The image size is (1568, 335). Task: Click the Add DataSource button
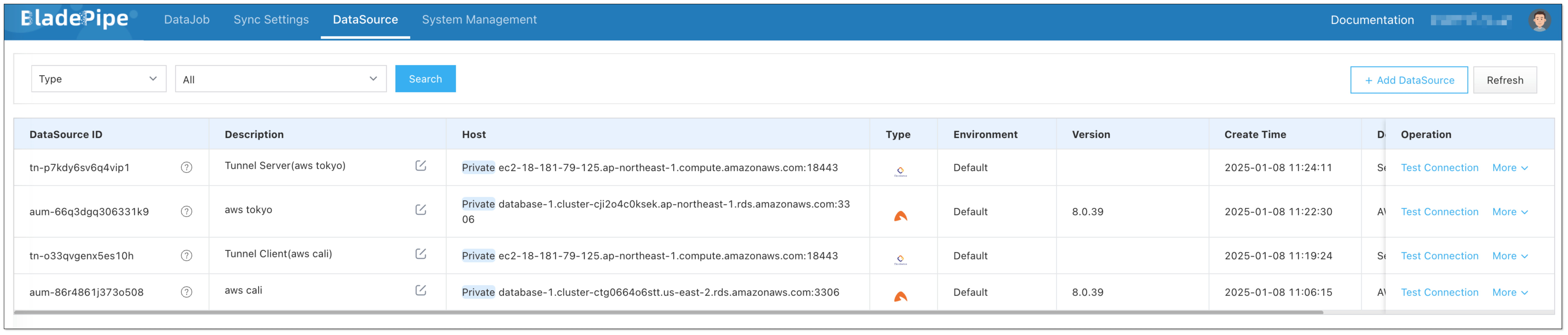pos(1409,80)
